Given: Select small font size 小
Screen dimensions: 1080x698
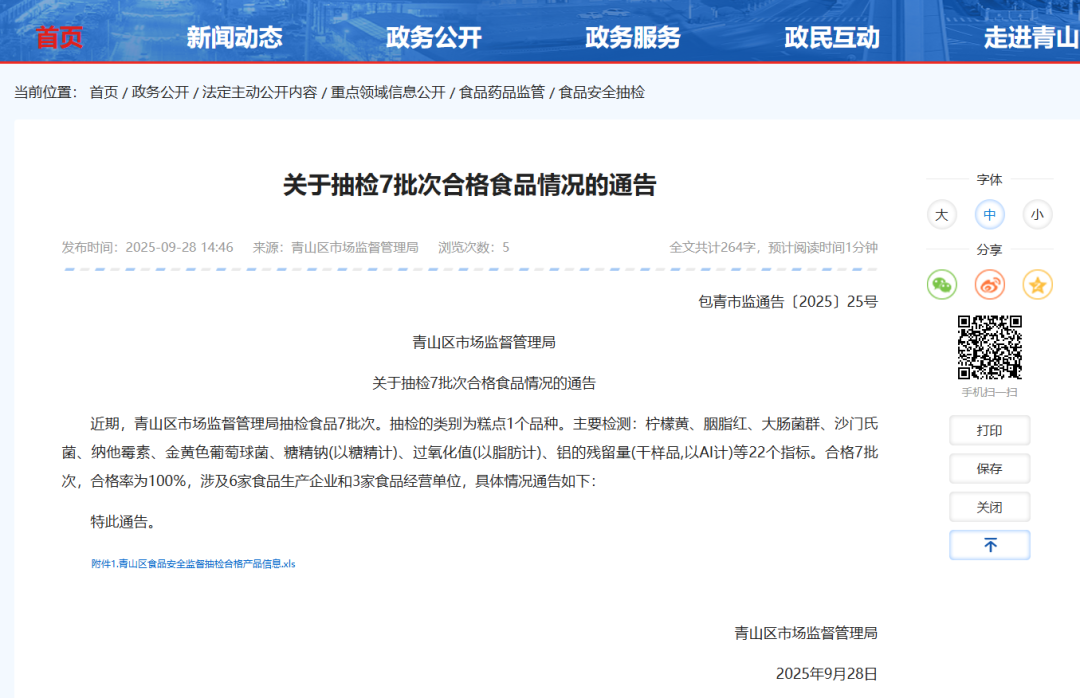Looking at the screenshot, I should click(x=1037, y=214).
